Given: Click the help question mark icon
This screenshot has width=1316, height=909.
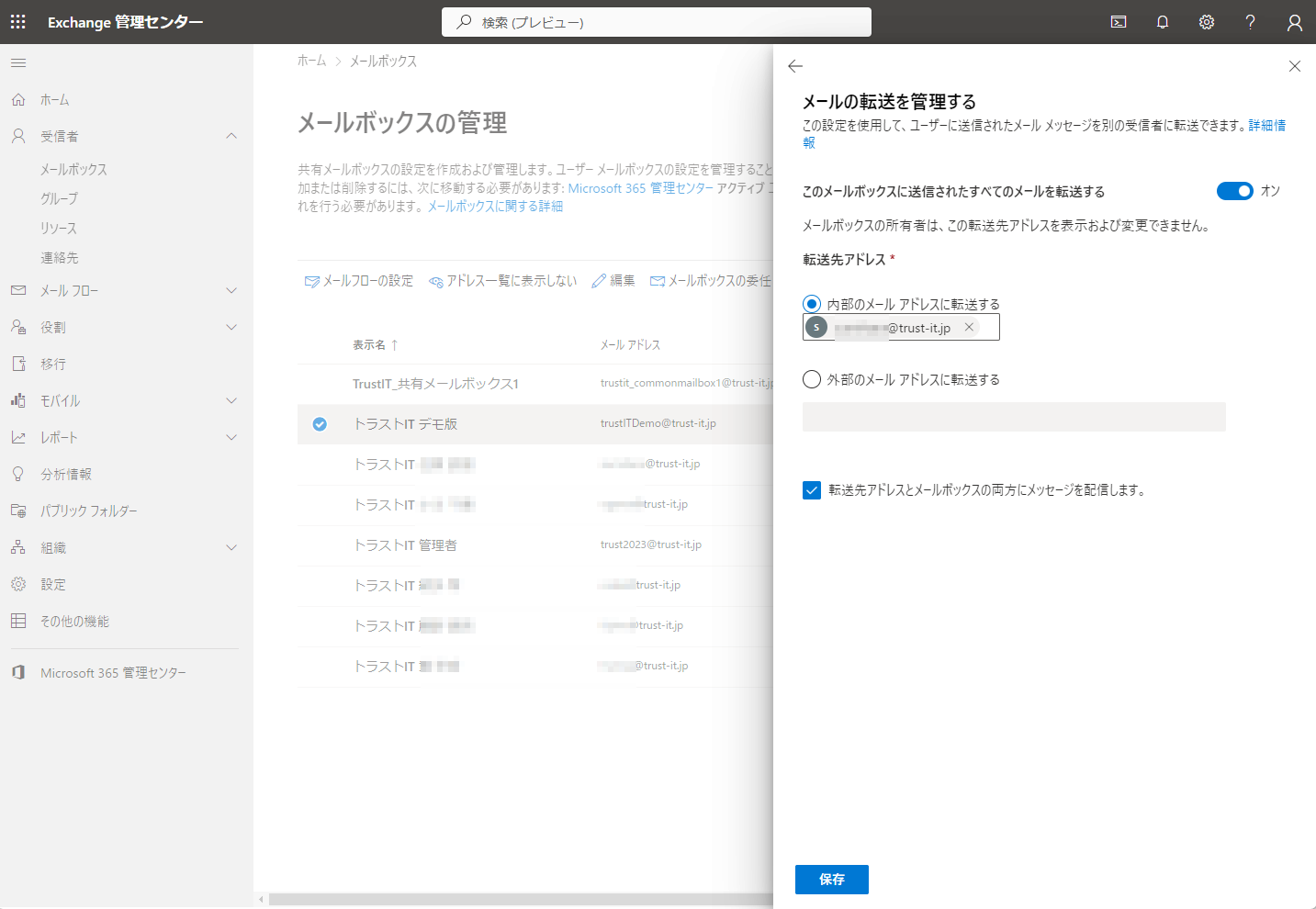Looking at the screenshot, I should [x=1250, y=22].
